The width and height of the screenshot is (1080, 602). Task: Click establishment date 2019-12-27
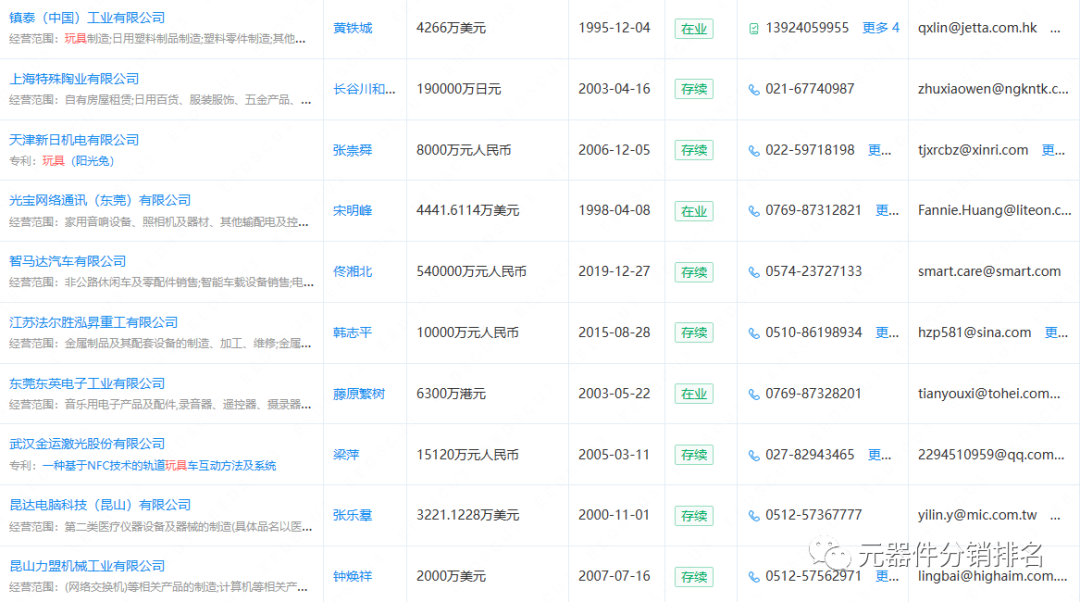(614, 272)
